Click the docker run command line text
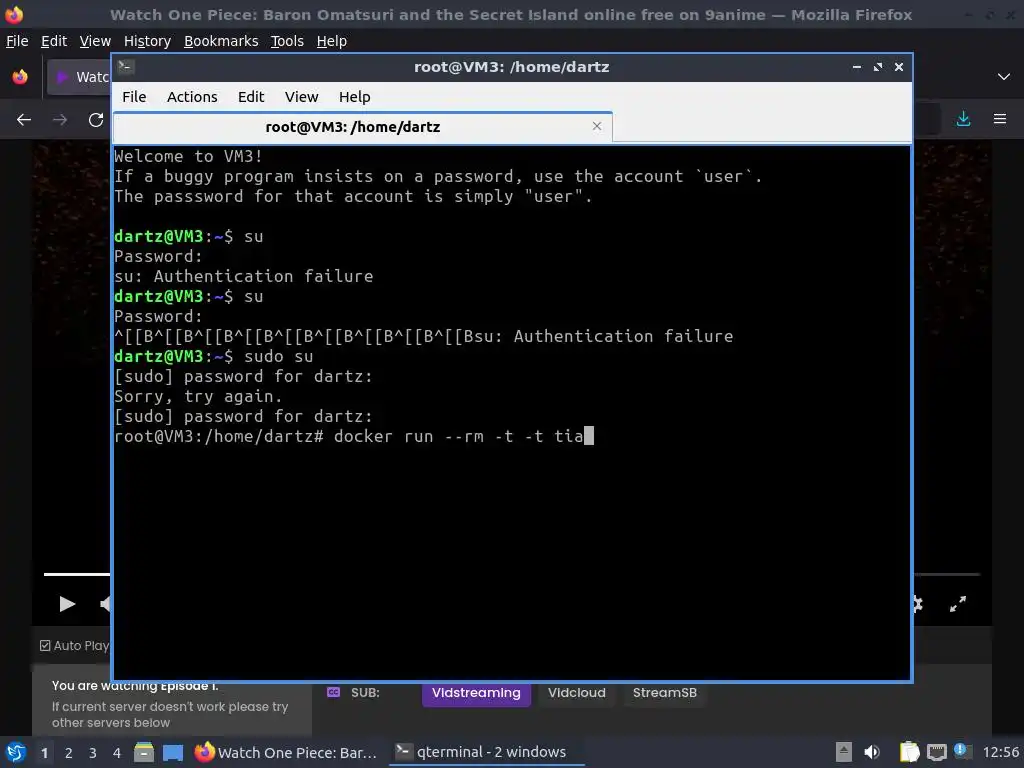Screen dimensions: 1024x768 [458, 436]
